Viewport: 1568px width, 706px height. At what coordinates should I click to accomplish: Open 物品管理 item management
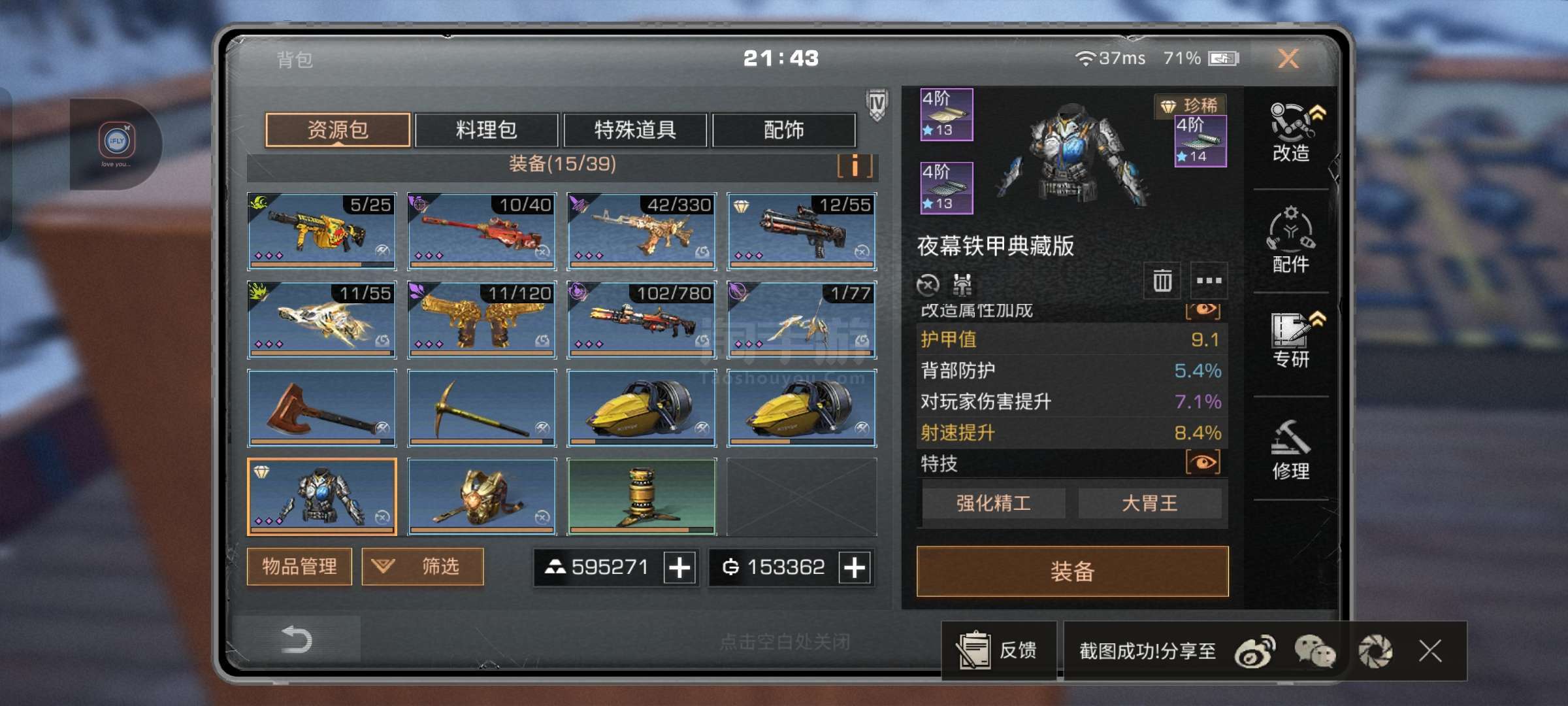pos(299,566)
